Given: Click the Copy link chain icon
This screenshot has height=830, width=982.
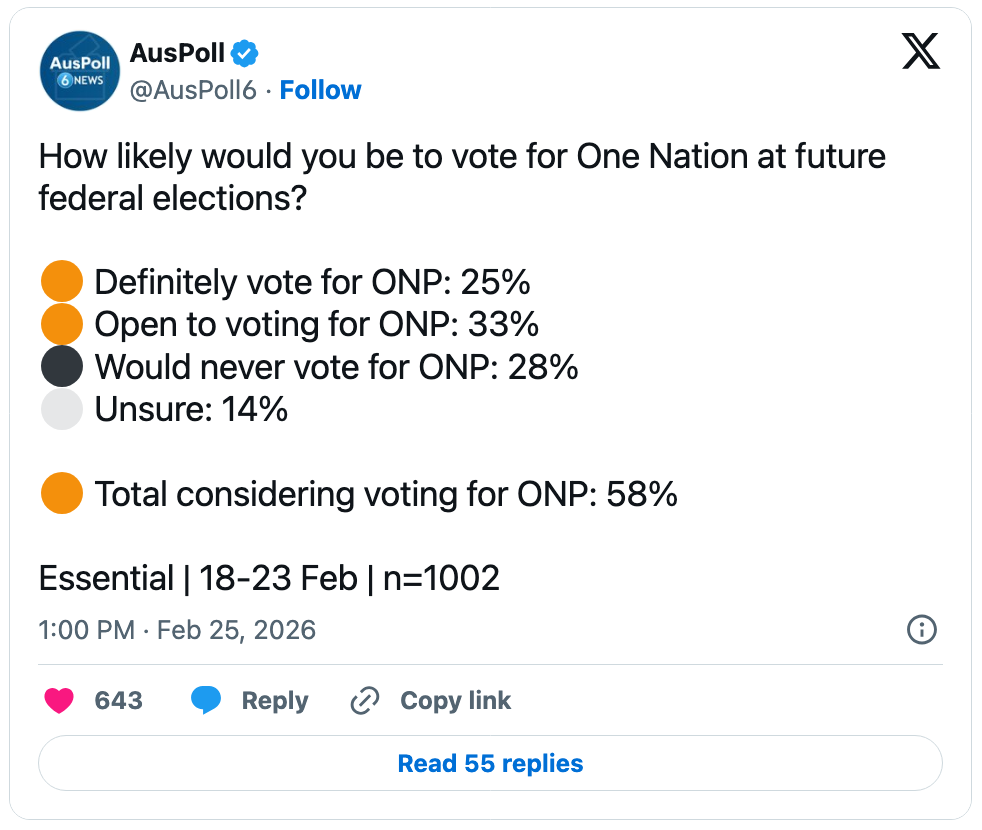Looking at the screenshot, I should (363, 701).
